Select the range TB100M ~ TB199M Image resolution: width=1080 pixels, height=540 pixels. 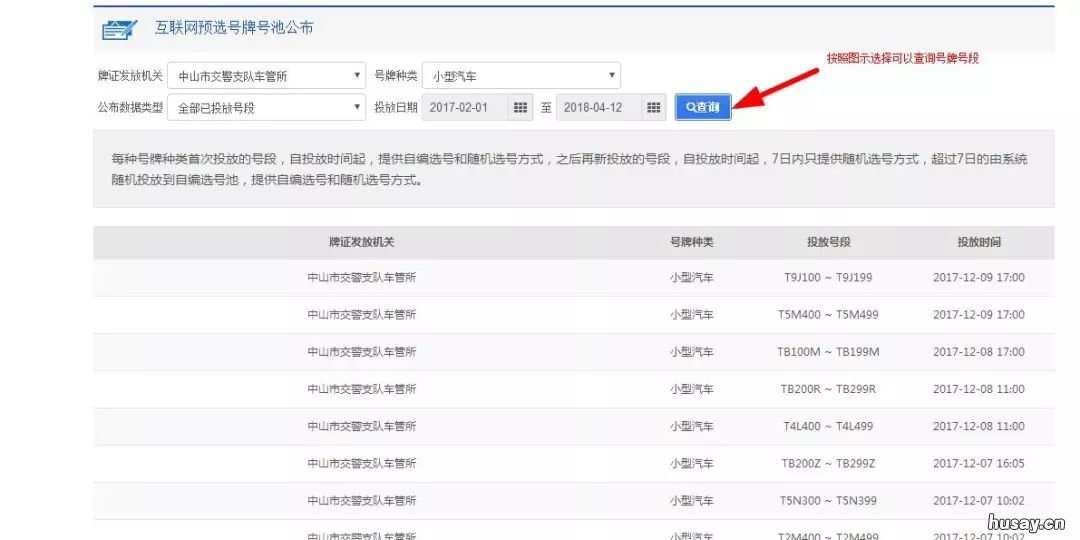tap(829, 352)
